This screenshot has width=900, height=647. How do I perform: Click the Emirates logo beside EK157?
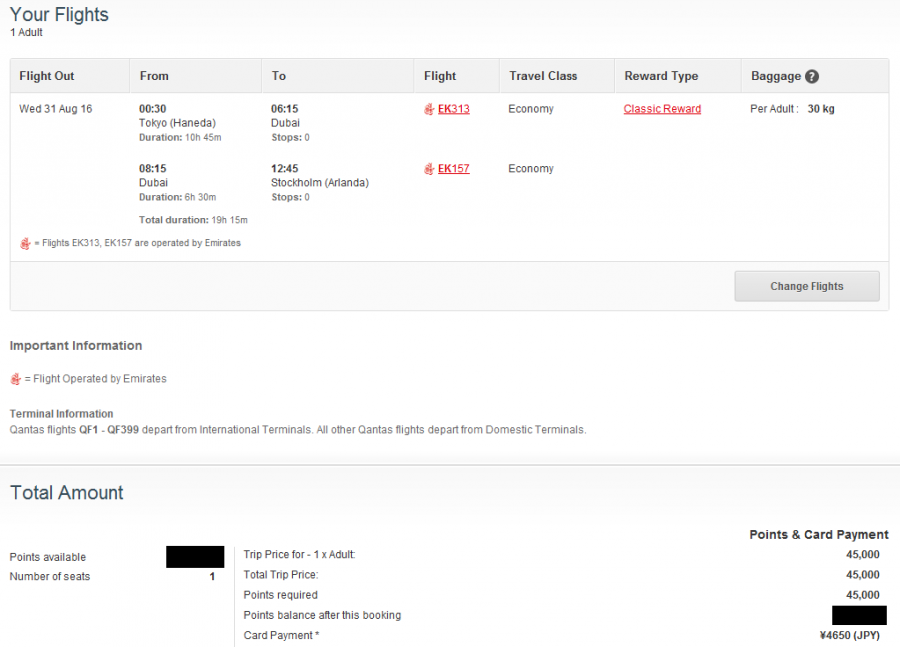(429, 169)
